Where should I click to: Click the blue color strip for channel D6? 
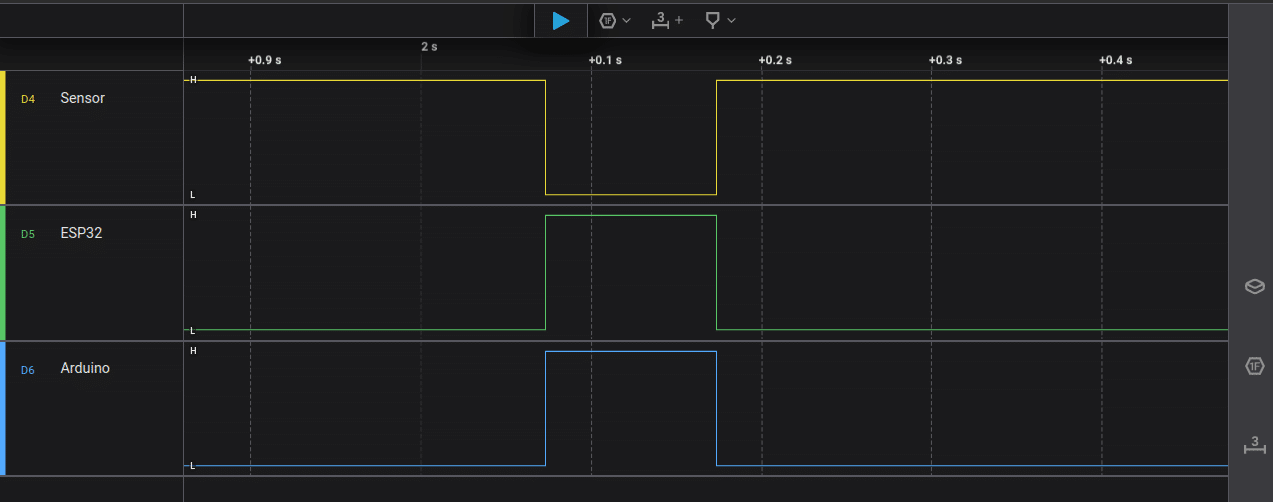(3, 408)
